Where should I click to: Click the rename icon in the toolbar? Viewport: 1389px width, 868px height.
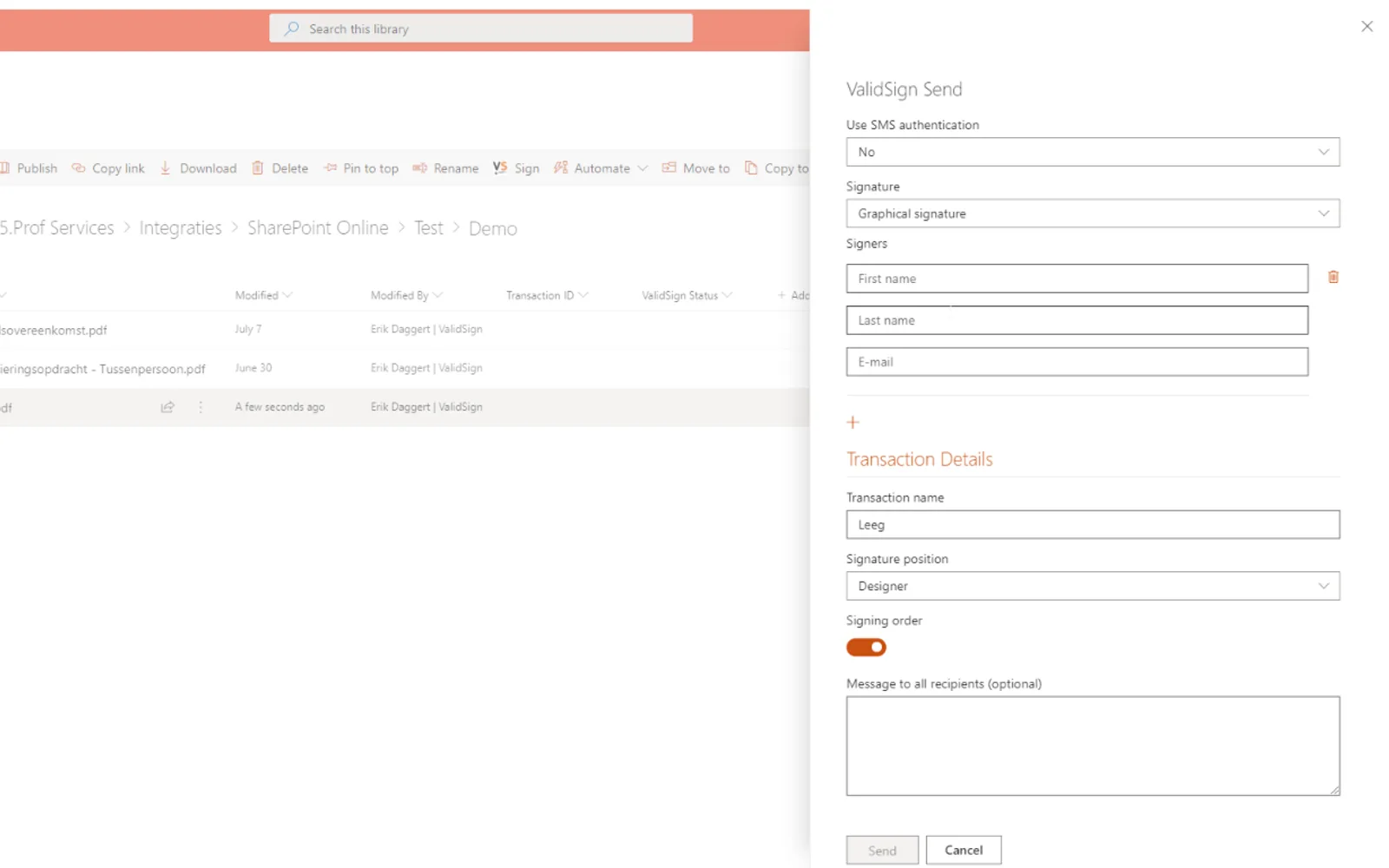point(419,168)
